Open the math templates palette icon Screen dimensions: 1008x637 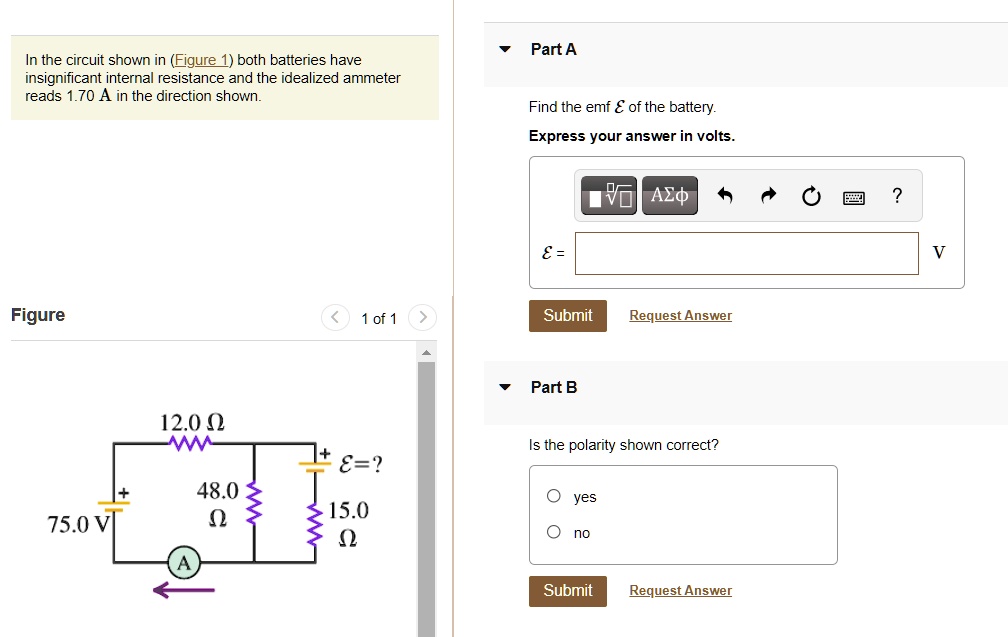(607, 196)
